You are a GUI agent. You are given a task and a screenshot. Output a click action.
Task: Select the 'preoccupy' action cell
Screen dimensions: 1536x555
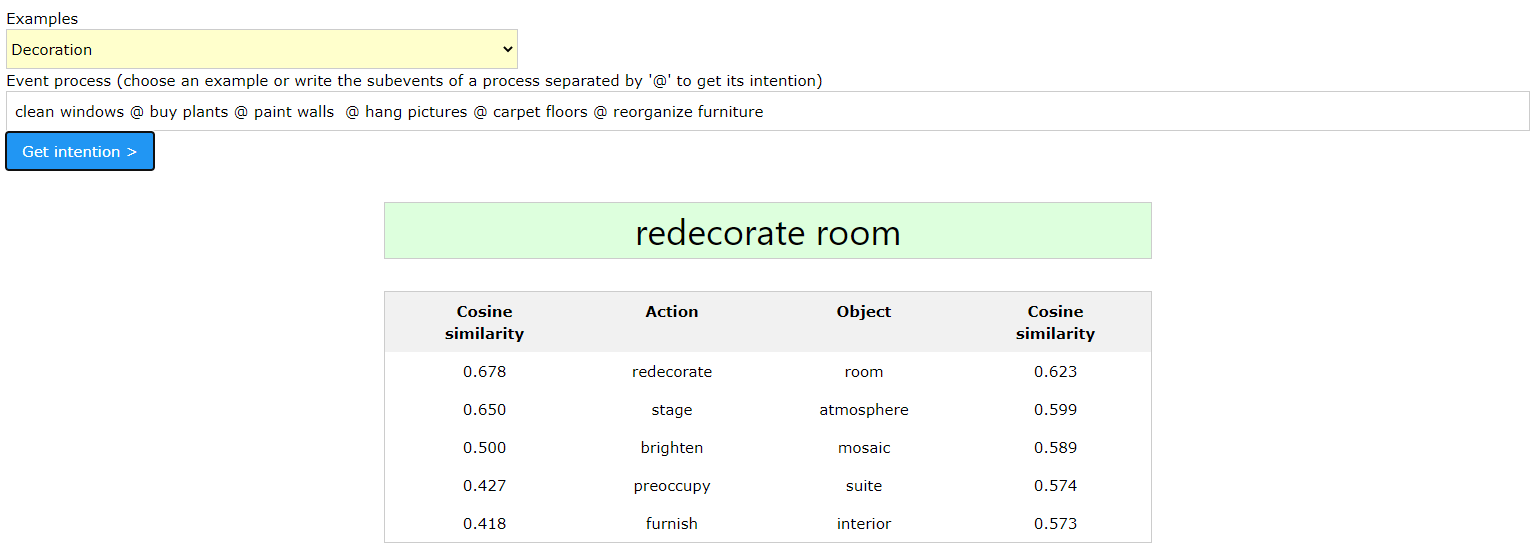point(672,486)
